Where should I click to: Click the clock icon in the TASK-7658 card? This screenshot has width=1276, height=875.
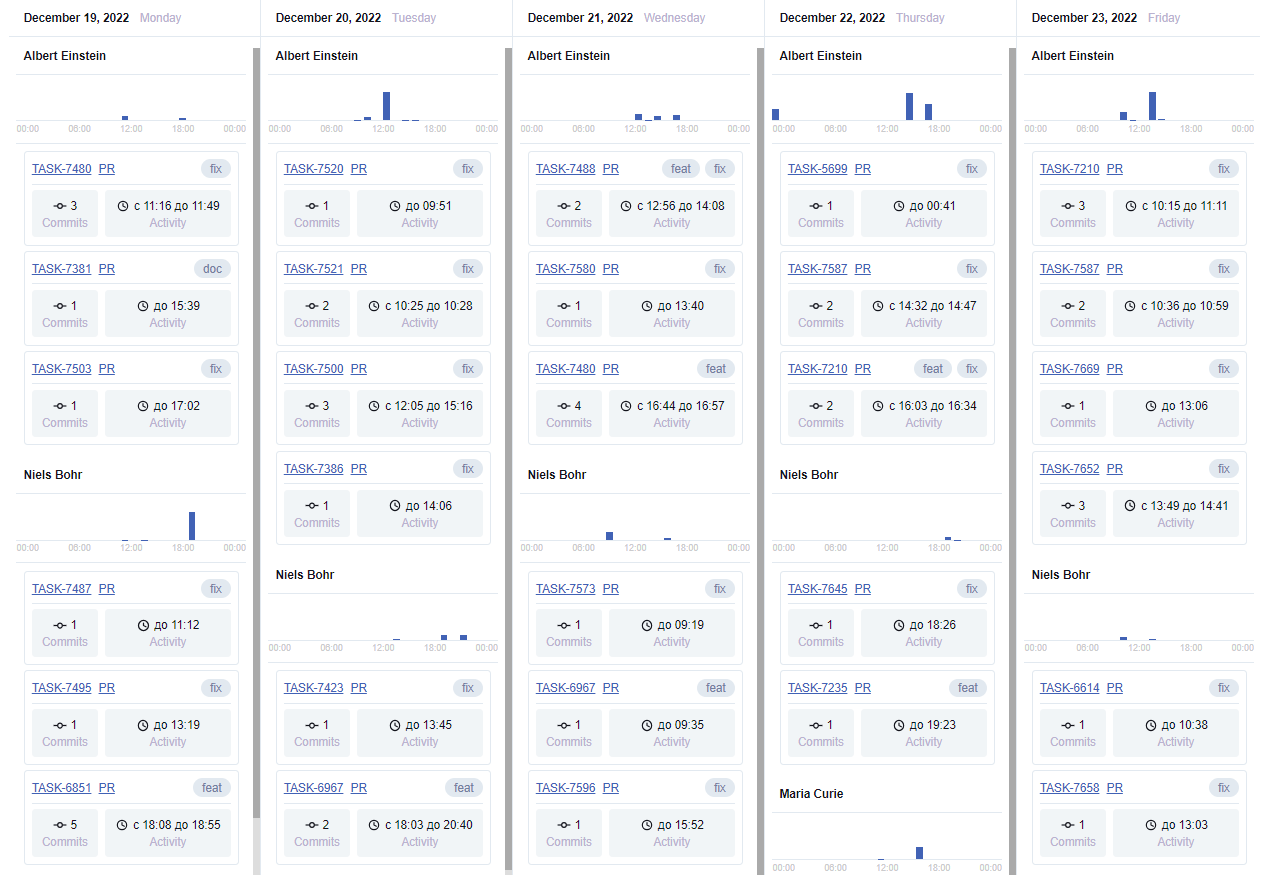1150,825
